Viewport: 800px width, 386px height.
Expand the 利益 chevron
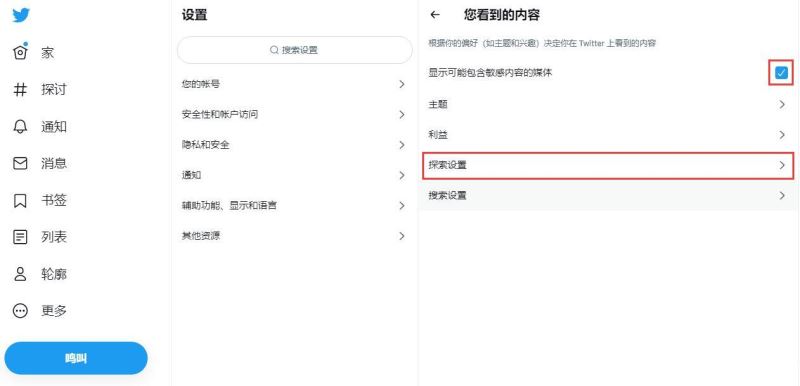[782, 135]
